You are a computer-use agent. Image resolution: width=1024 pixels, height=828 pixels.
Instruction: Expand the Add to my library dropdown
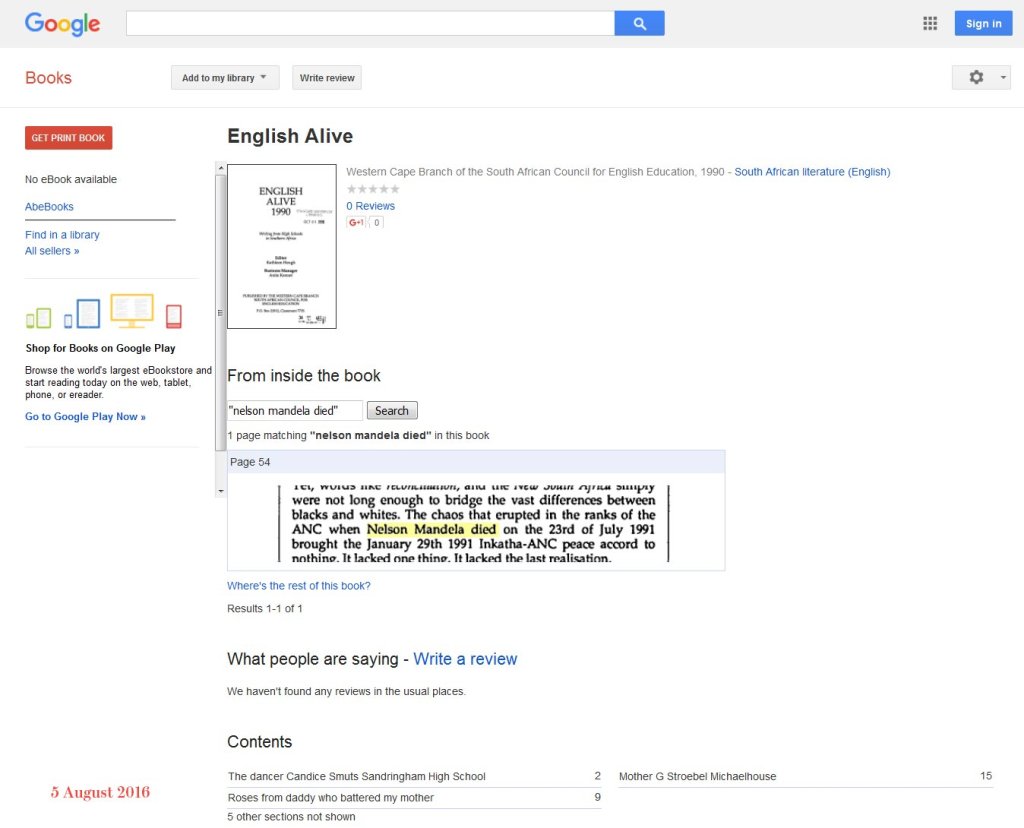click(224, 78)
